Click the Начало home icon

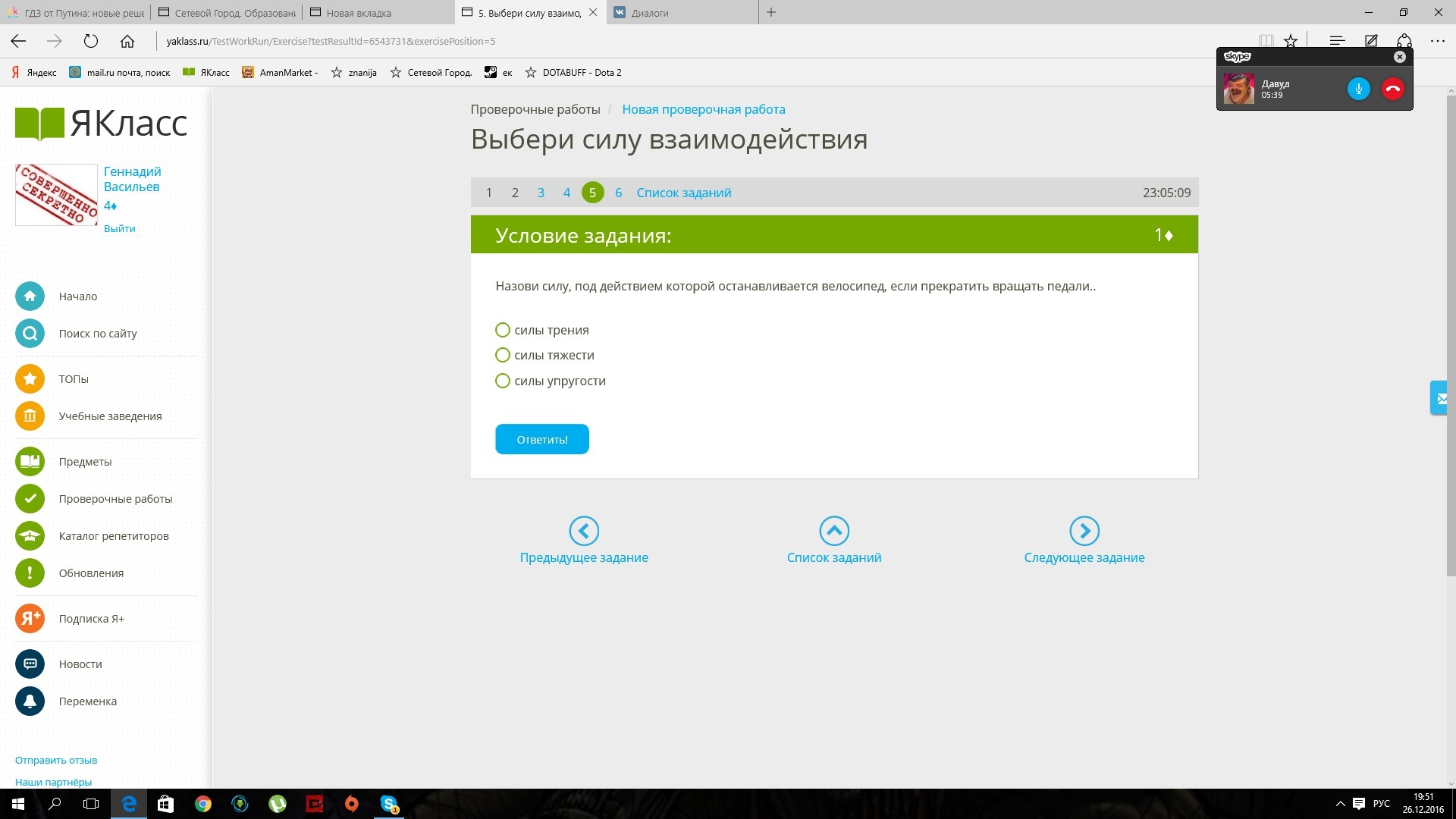pyautogui.click(x=30, y=297)
